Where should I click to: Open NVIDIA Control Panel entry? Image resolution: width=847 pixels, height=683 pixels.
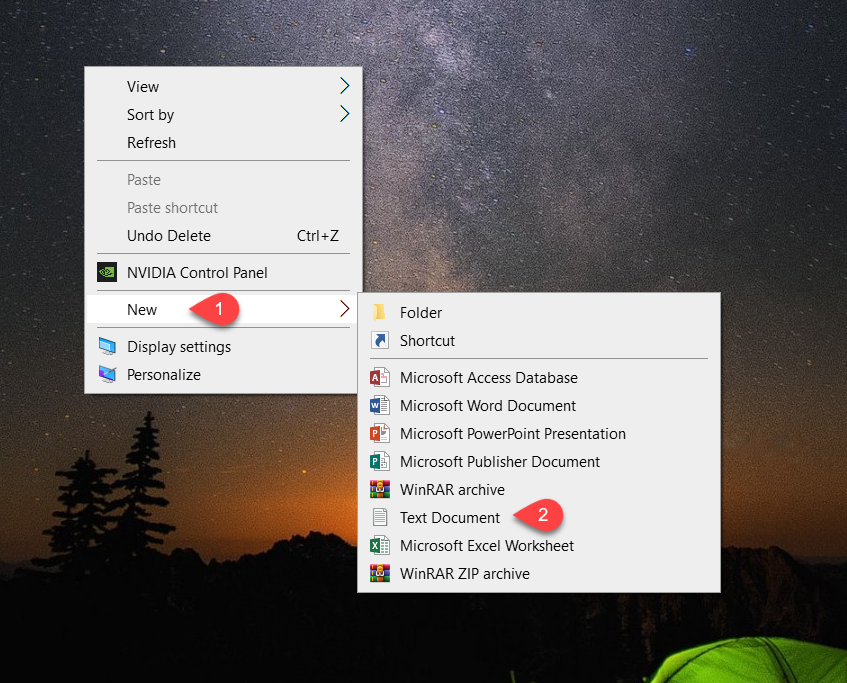pos(223,272)
